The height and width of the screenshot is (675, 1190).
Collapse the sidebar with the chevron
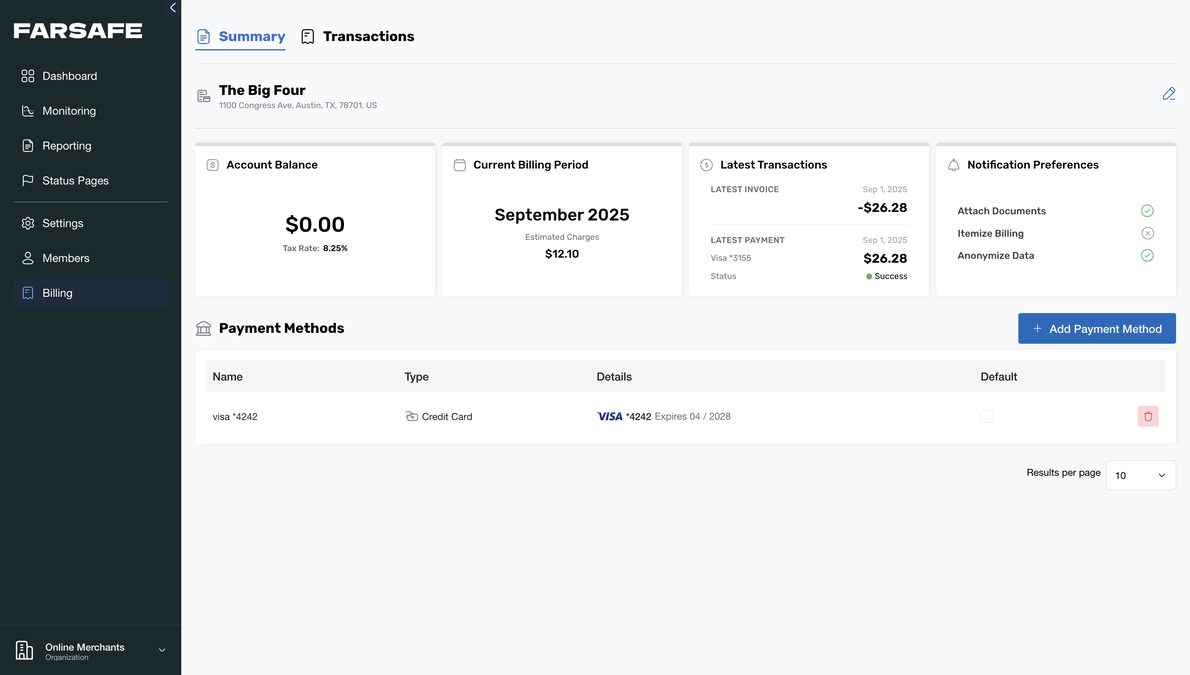(x=172, y=7)
